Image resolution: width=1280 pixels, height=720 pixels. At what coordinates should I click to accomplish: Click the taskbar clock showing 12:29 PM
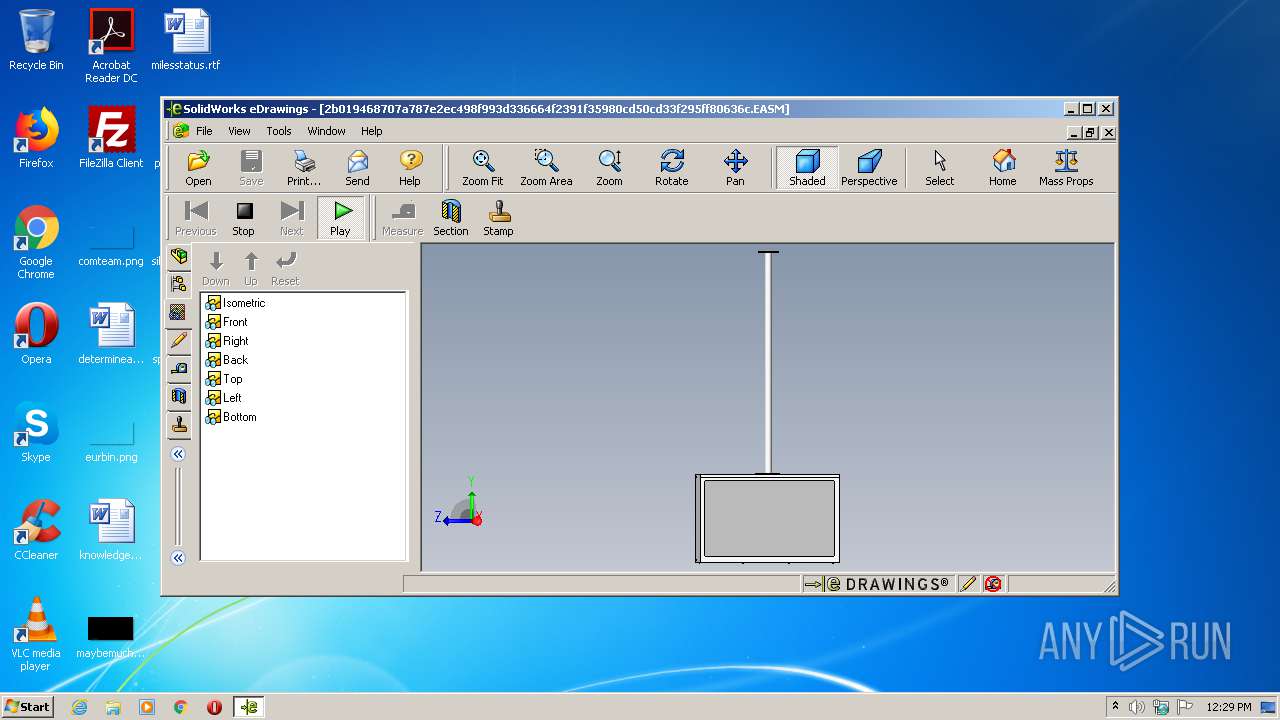coord(1228,707)
